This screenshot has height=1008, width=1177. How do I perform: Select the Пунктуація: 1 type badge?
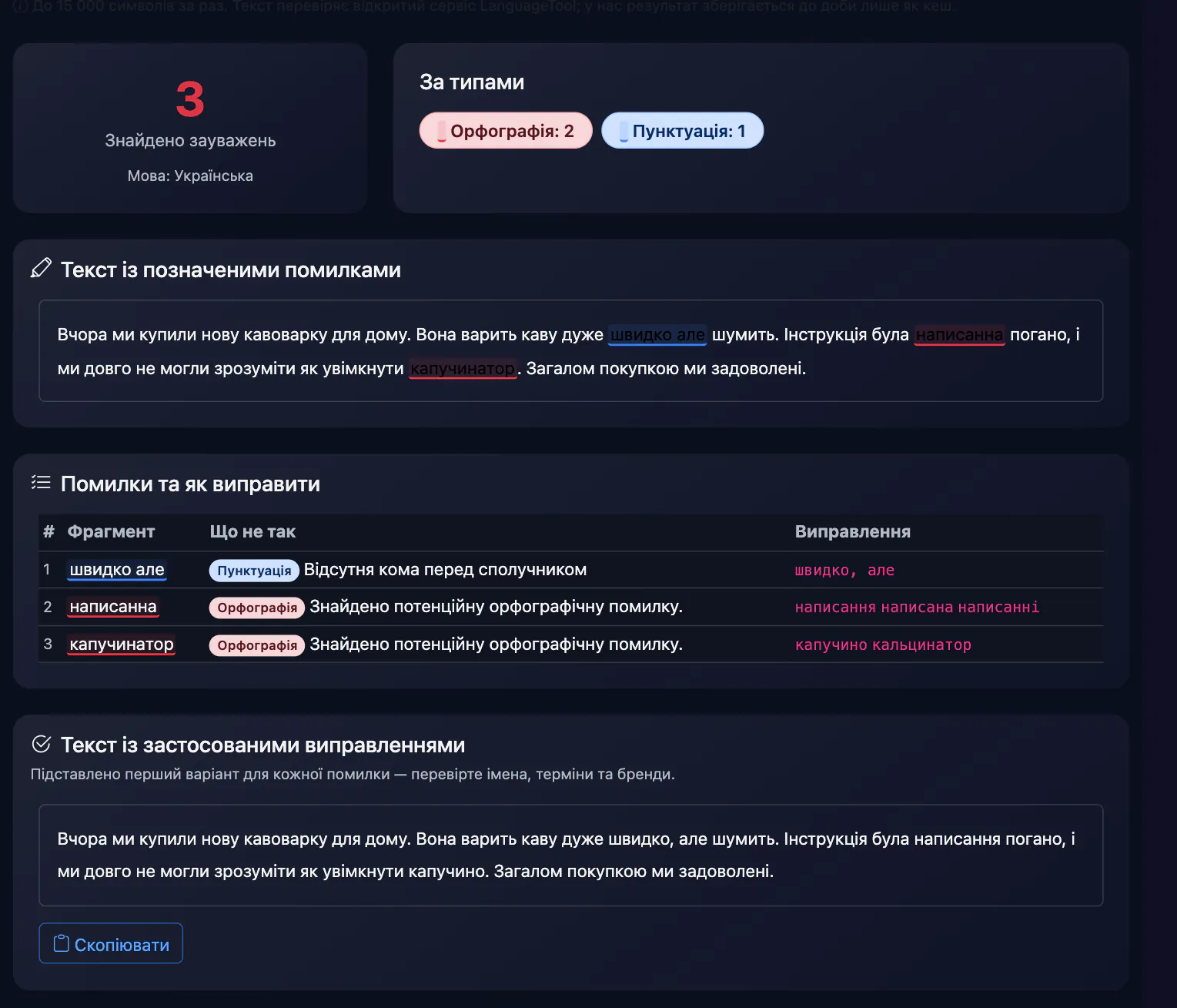point(682,131)
